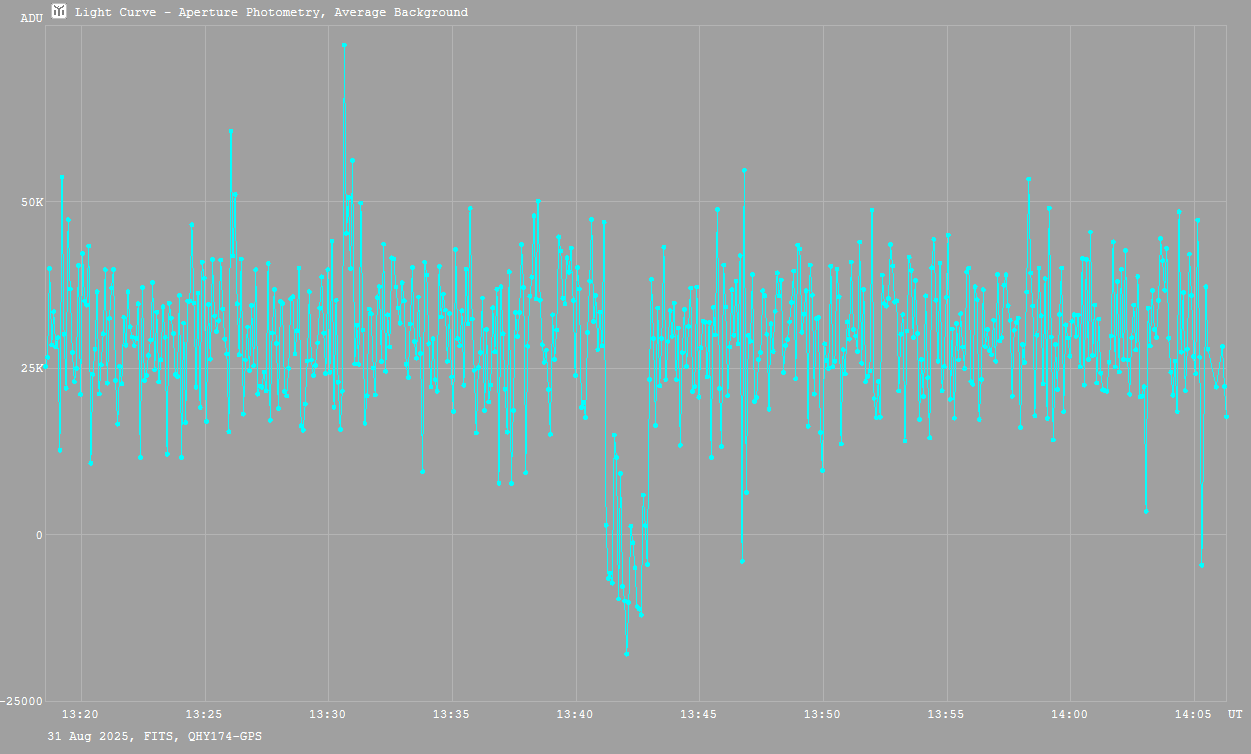
Task: Click the Light Curve title text
Action: pos(271,13)
